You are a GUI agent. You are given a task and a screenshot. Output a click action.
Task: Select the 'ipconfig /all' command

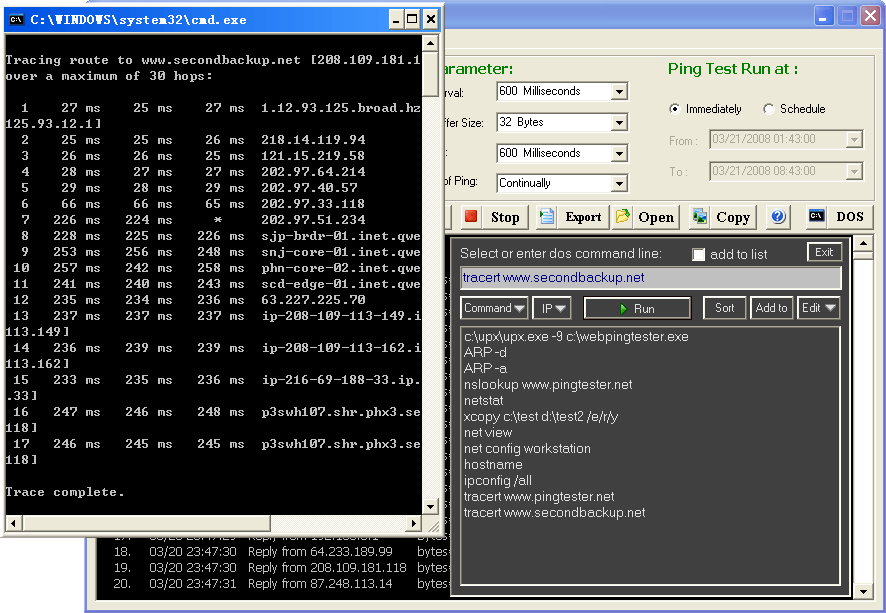[x=497, y=481]
